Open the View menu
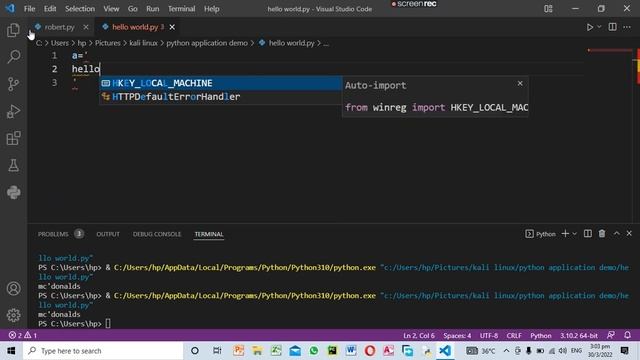The width and height of the screenshot is (640, 360). (x=111, y=9)
